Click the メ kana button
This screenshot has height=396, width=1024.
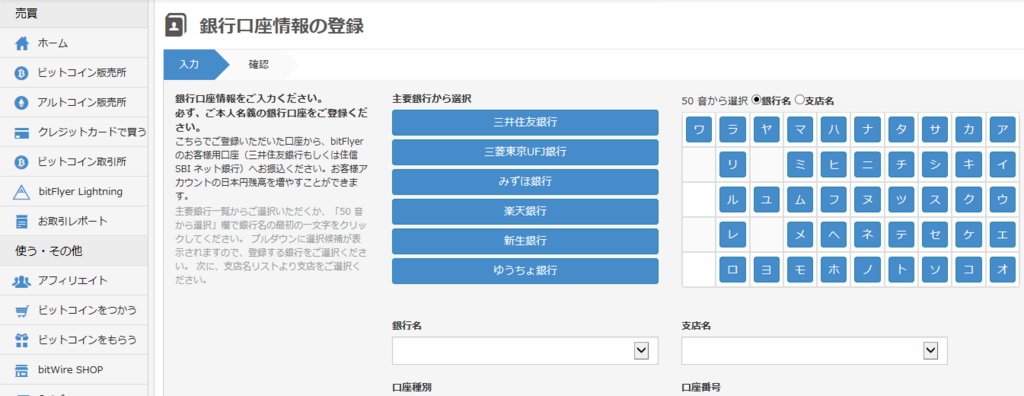[800, 235]
